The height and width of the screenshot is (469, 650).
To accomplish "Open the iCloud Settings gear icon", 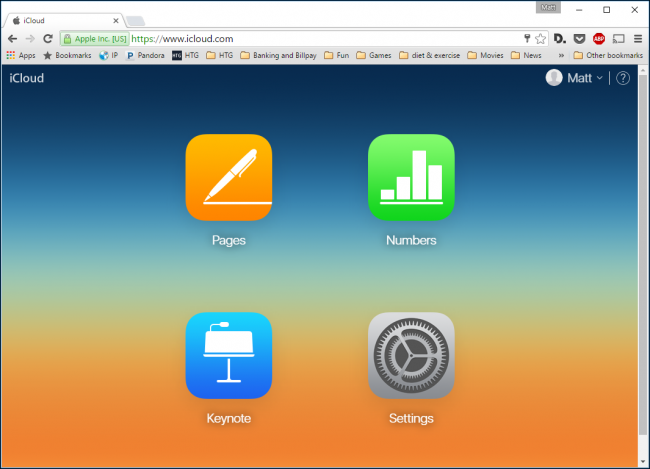I will tap(411, 355).
